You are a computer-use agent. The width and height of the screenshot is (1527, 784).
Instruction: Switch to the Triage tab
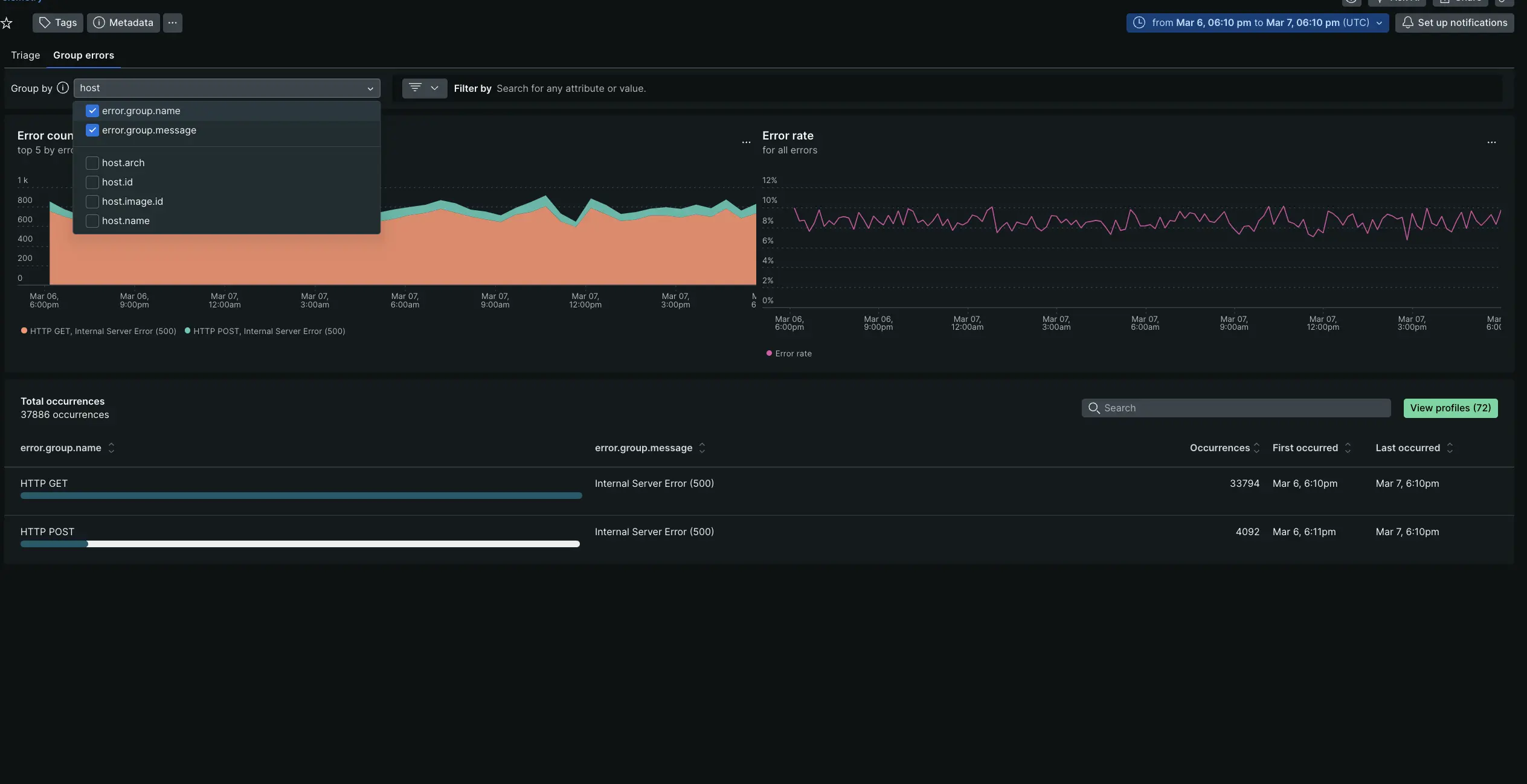(x=25, y=56)
